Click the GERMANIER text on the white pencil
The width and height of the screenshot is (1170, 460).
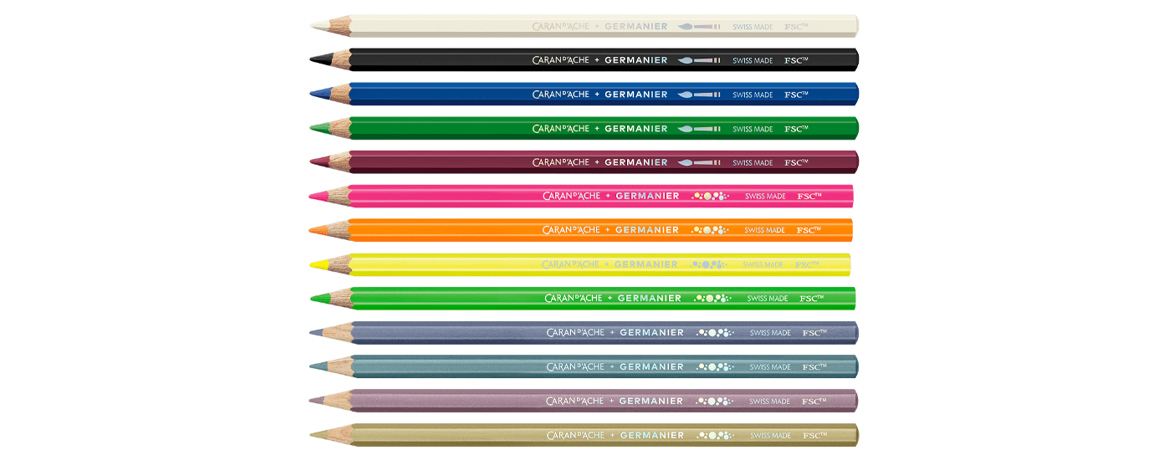[x=636, y=26]
